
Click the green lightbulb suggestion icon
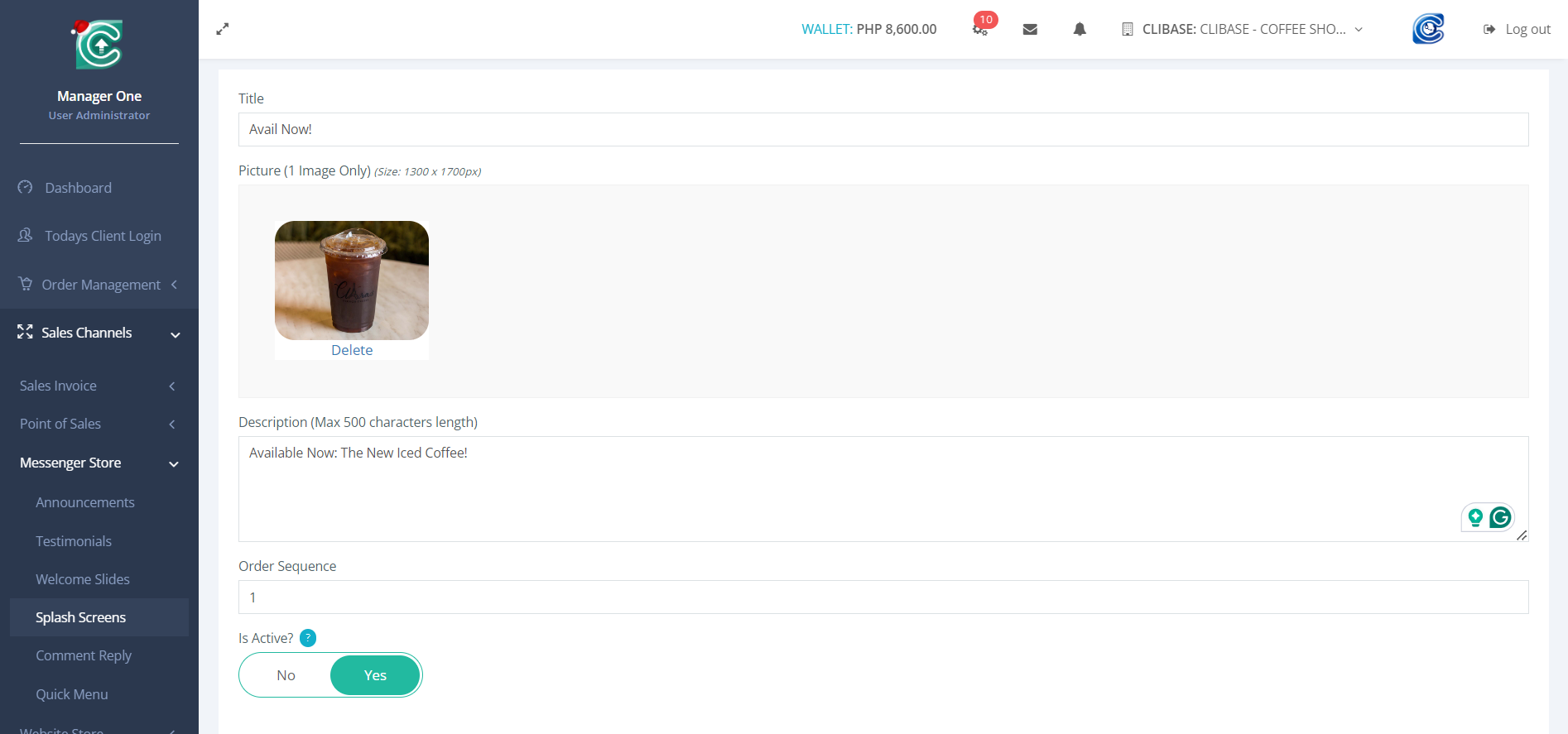coord(1475,518)
